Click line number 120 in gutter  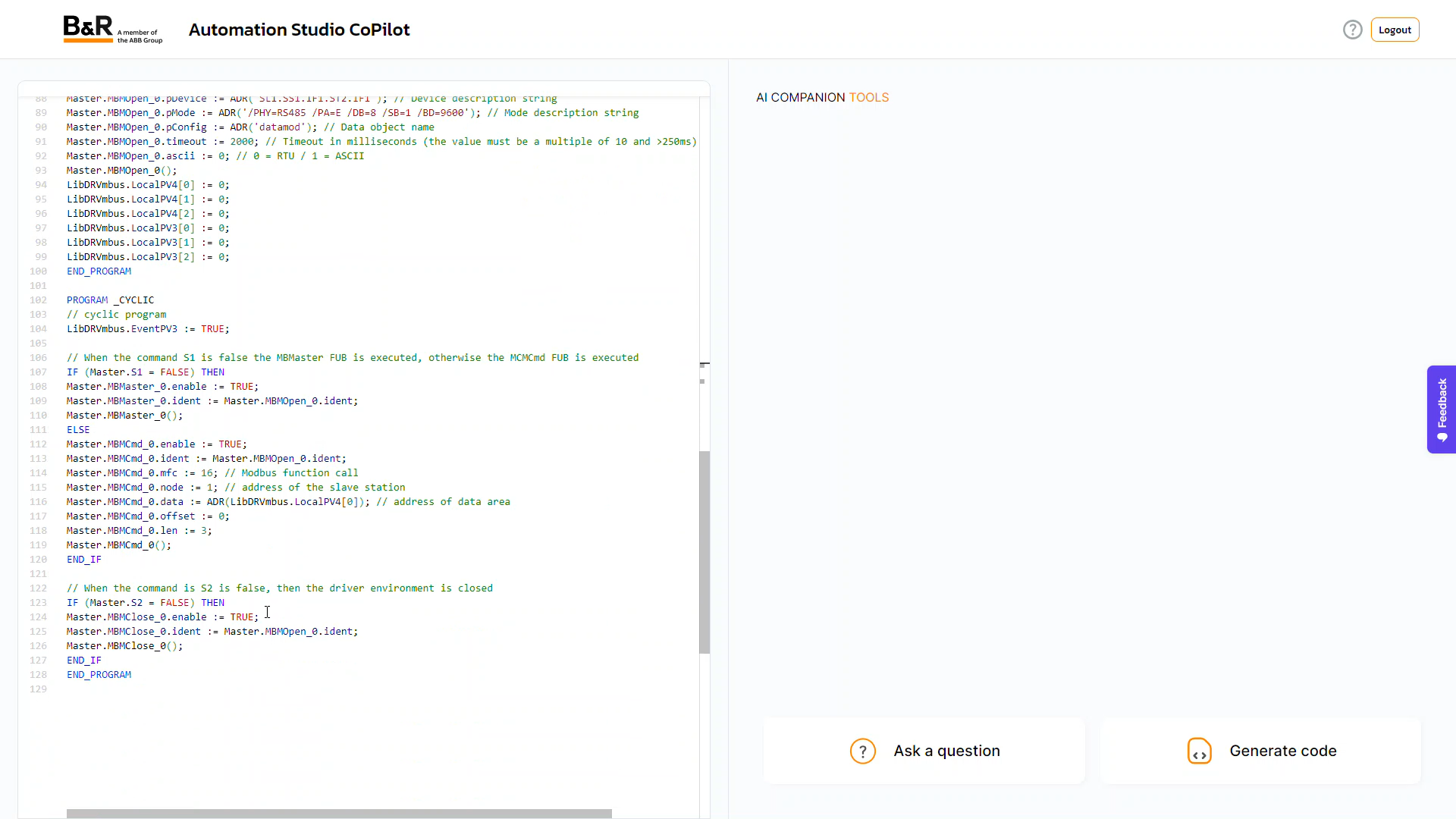coord(38,560)
